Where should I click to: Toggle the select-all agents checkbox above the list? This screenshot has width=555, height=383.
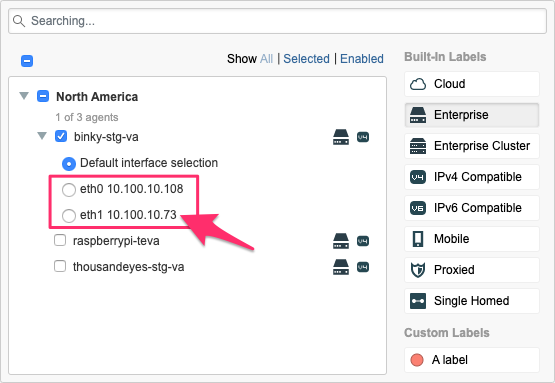pyautogui.click(x=27, y=61)
